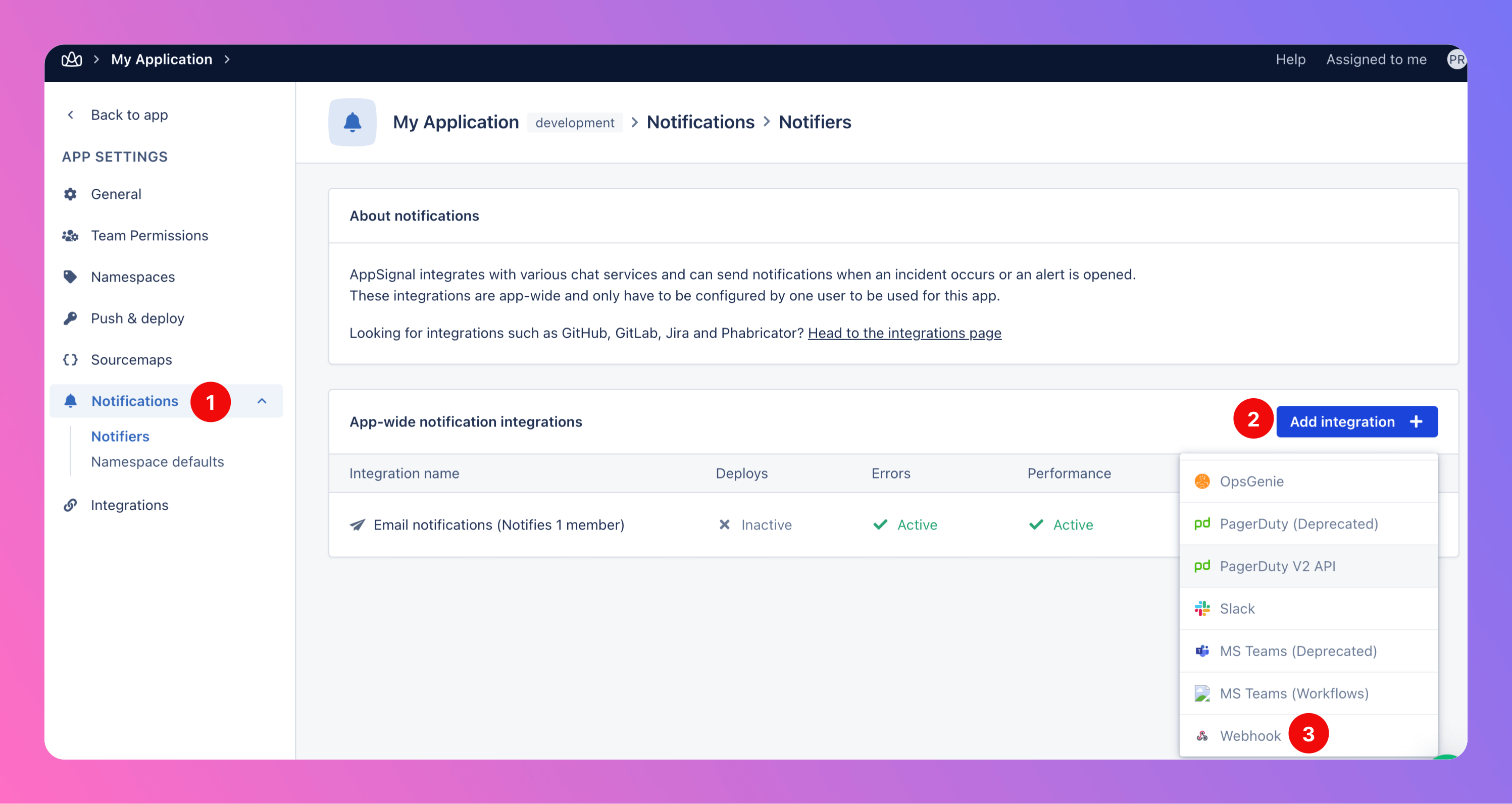Click the Sourcemaps braces icon

70,359
